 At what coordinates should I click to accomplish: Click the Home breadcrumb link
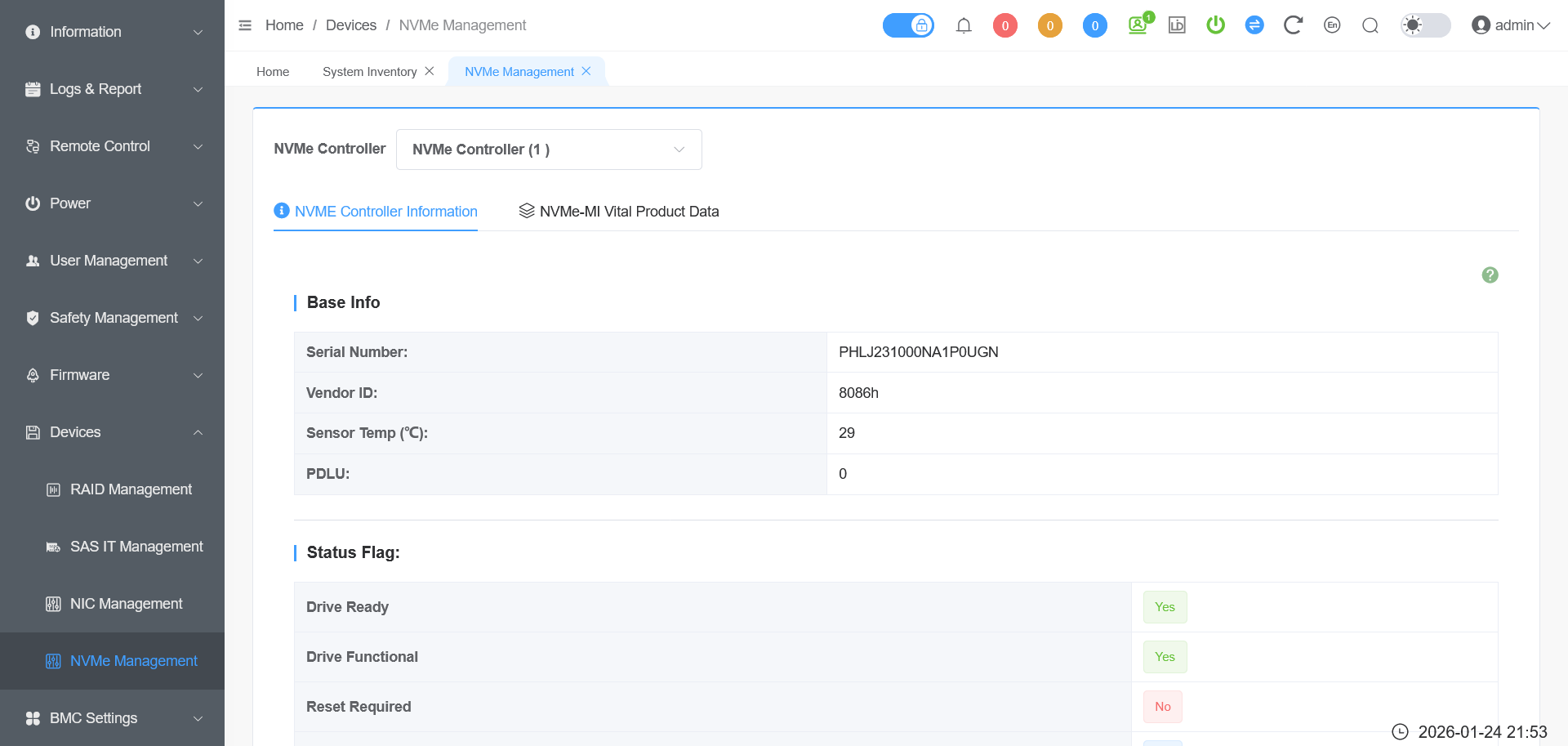pyautogui.click(x=284, y=25)
